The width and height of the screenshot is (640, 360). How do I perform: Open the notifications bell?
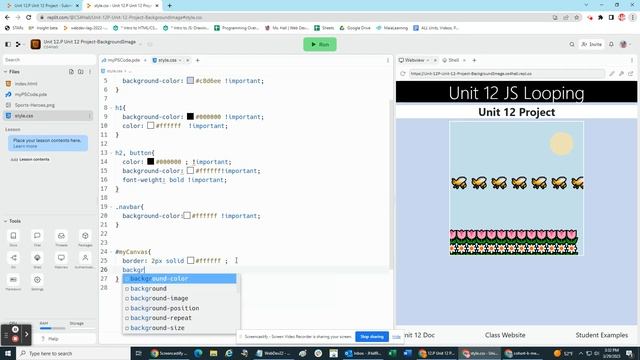(611, 44)
